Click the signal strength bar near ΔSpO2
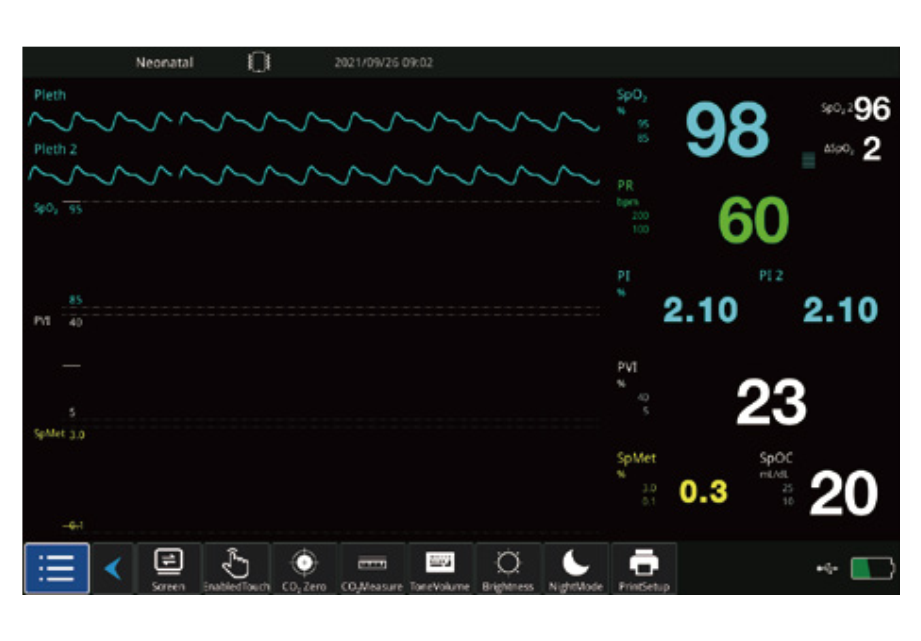 point(808,160)
